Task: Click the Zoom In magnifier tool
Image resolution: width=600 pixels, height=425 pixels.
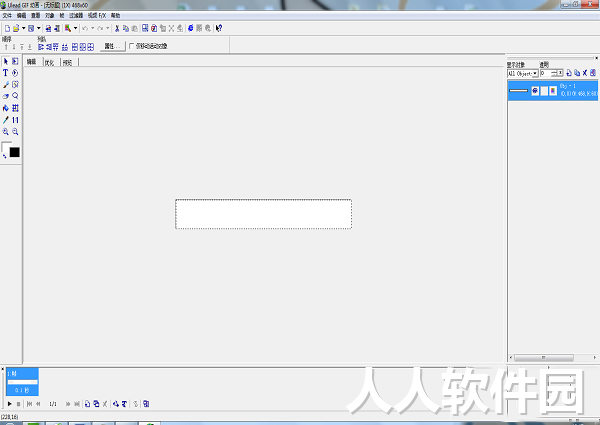Action: [x=6, y=132]
